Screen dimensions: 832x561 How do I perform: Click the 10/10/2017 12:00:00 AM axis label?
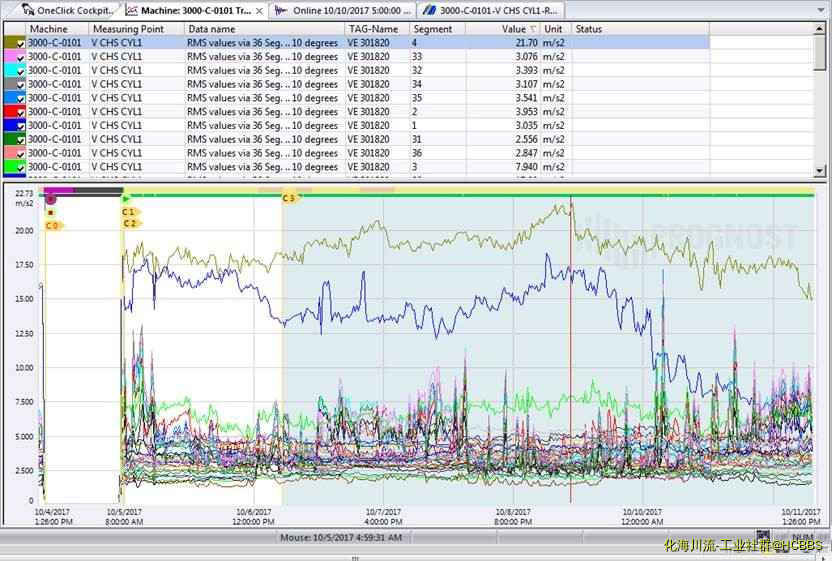pyautogui.click(x=642, y=517)
